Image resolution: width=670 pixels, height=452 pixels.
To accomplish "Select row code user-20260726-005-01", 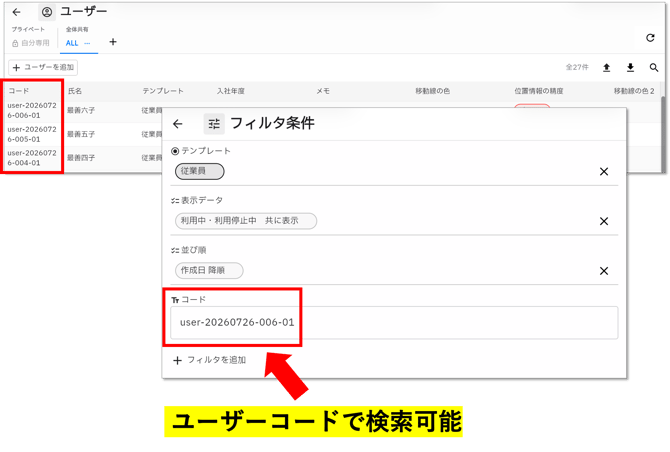I will (x=32, y=134).
